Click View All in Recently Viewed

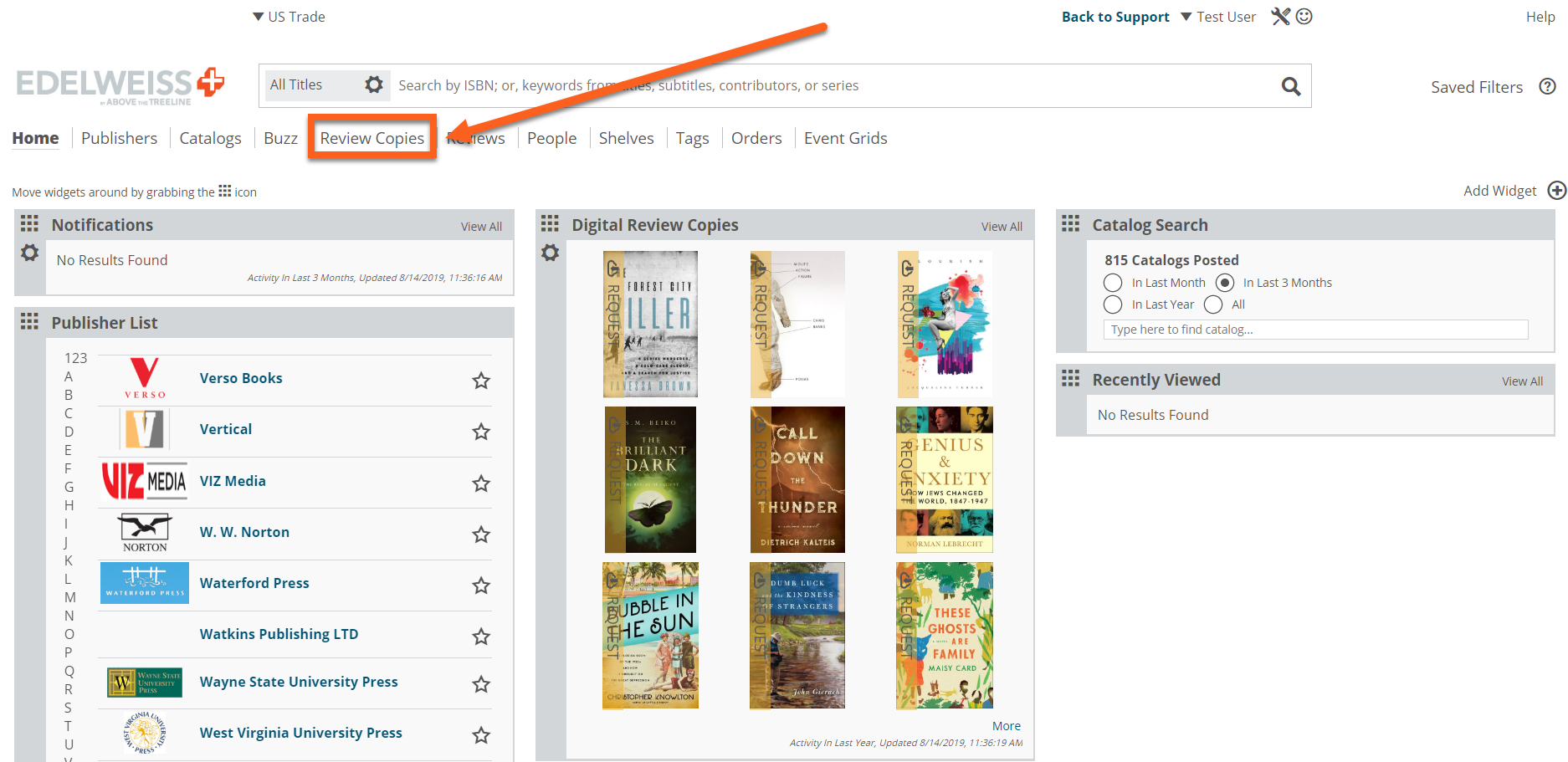pos(1522,381)
